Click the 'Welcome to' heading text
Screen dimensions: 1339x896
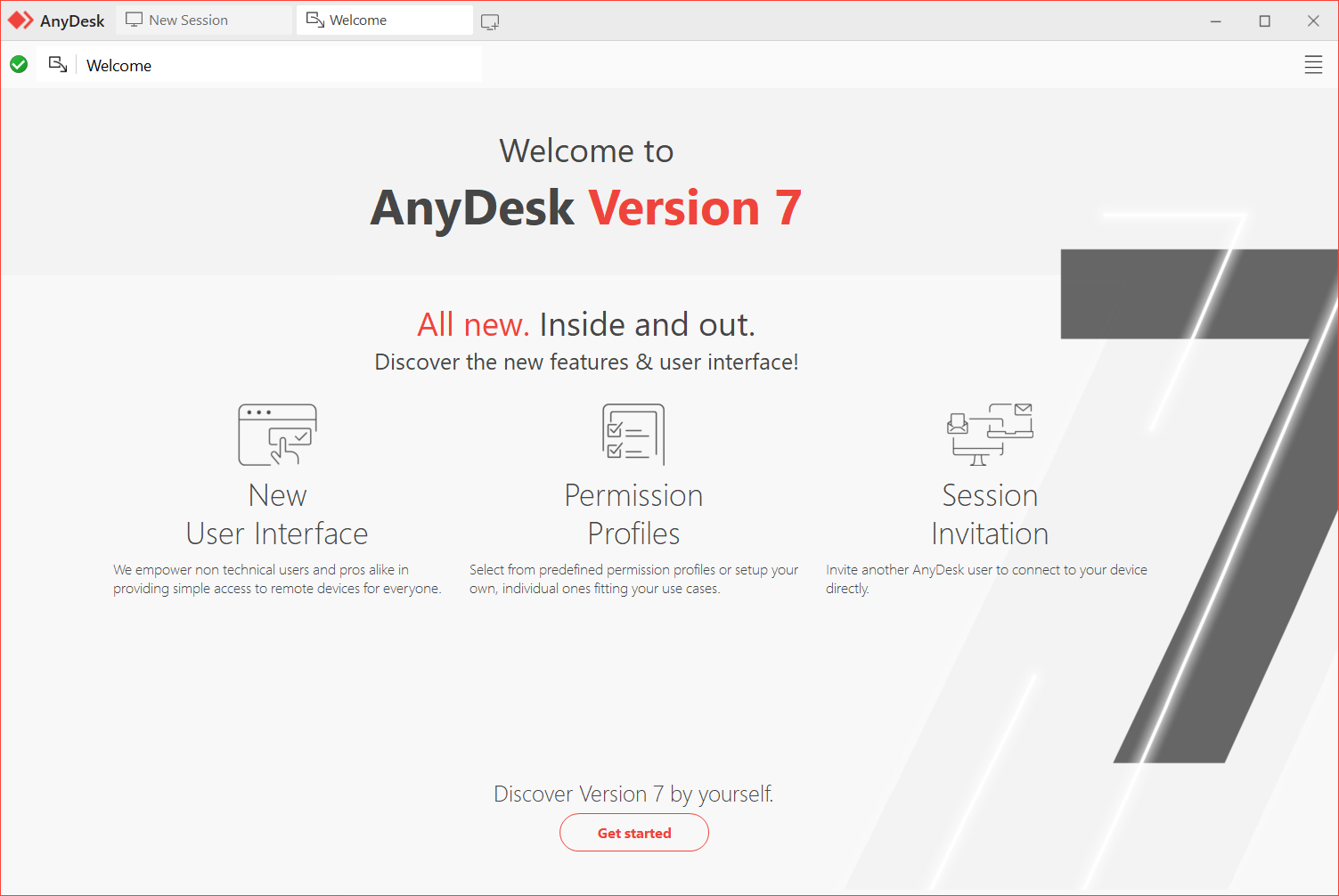click(586, 151)
